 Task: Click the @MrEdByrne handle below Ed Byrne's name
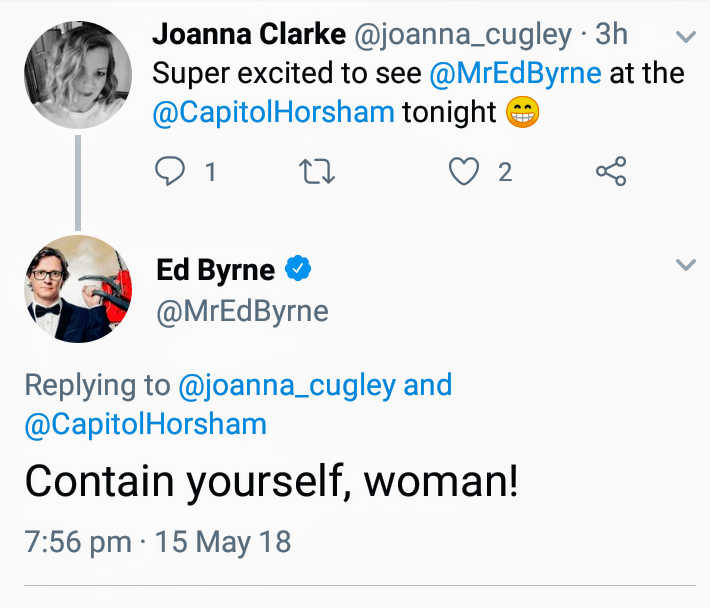[242, 310]
